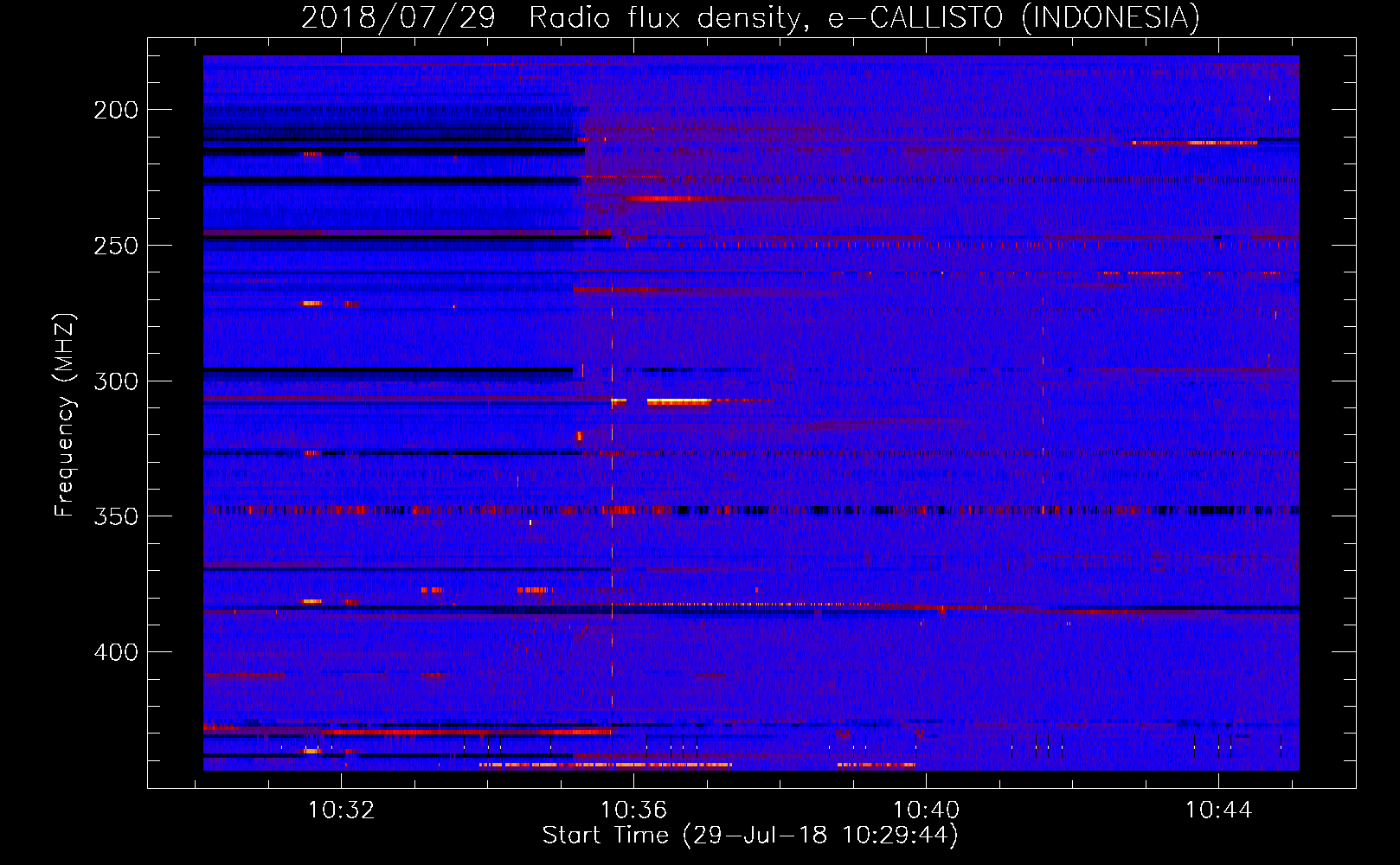The width and height of the screenshot is (1400, 865).
Task: Click the "Start Time (29-Jul-18 10:29:44)" label
Action: 750,836
